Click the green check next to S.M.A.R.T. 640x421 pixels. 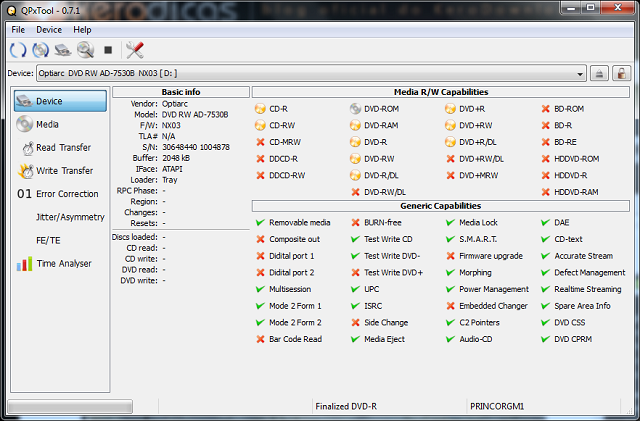(x=450, y=239)
